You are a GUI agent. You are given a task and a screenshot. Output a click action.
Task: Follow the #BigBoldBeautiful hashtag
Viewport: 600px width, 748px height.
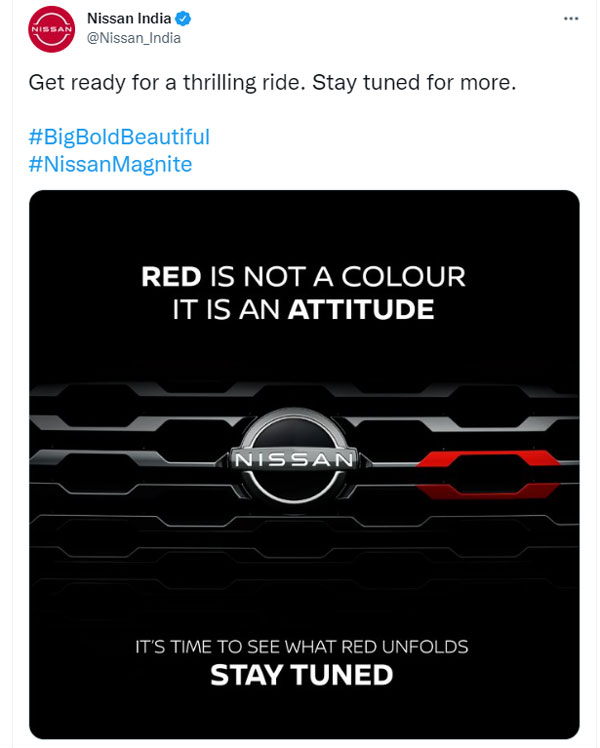[119, 137]
